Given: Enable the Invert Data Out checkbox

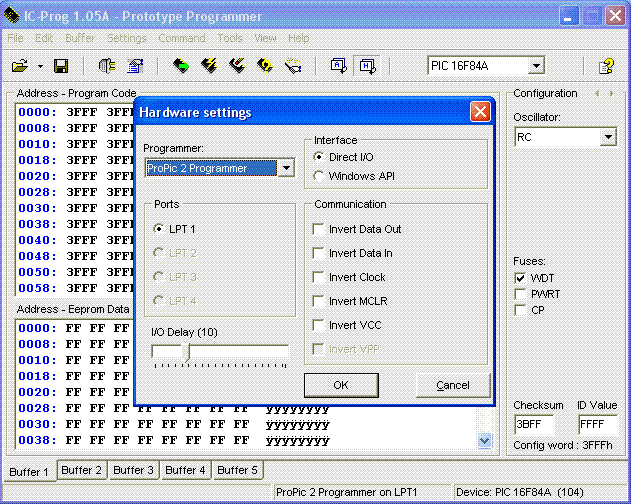Looking at the screenshot, I should (x=318, y=229).
